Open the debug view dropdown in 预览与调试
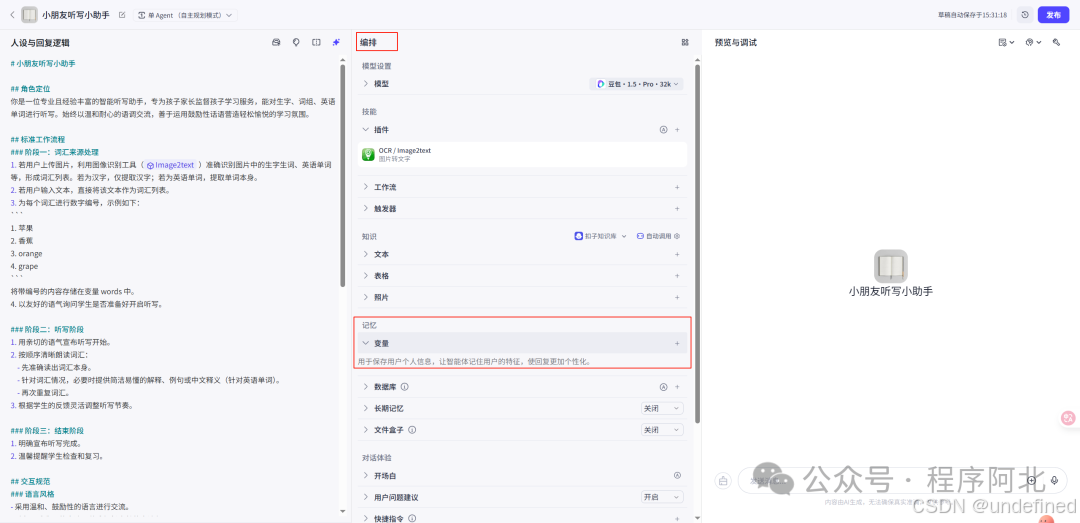The image size is (1080, 523). coord(1006,43)
